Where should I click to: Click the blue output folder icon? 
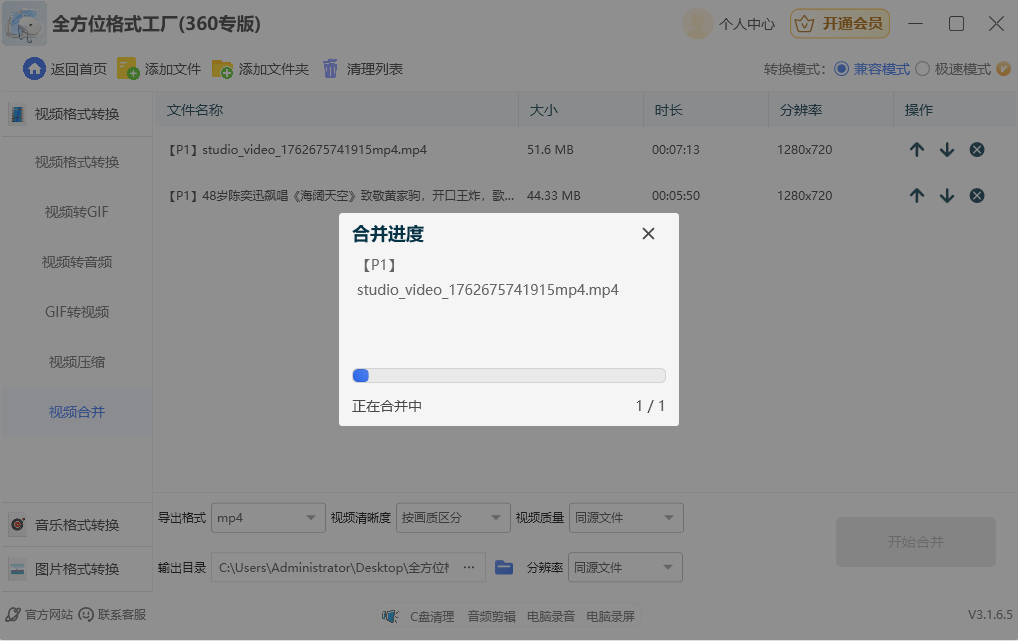pyautogui.click(x=503, y=566)
